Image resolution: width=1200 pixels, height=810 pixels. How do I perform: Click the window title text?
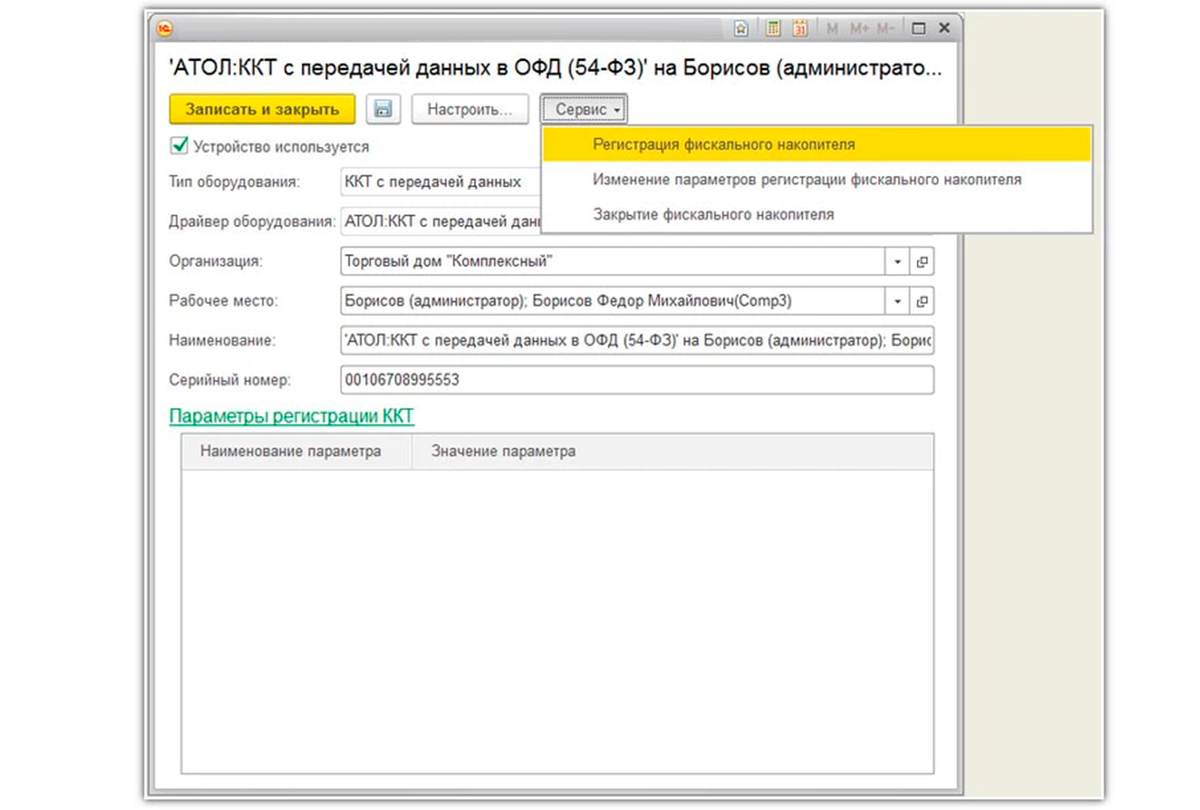point(554,69)
